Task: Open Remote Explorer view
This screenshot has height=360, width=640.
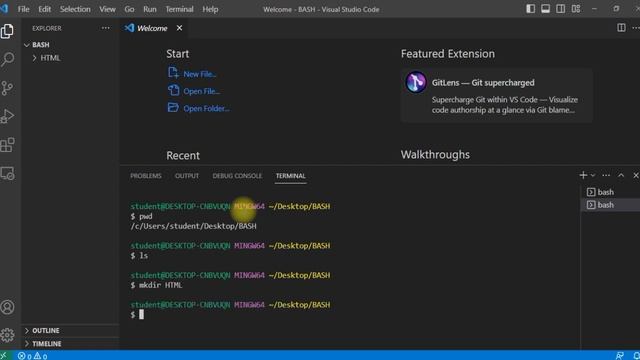Action: 7,173
